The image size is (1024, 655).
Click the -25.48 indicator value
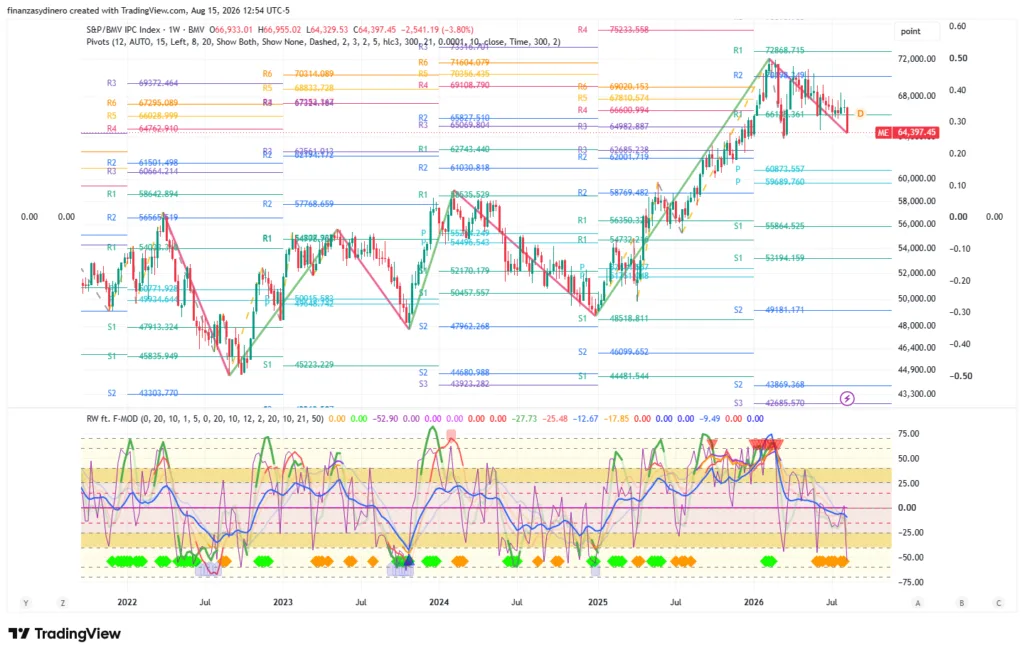tap(556, 419)
